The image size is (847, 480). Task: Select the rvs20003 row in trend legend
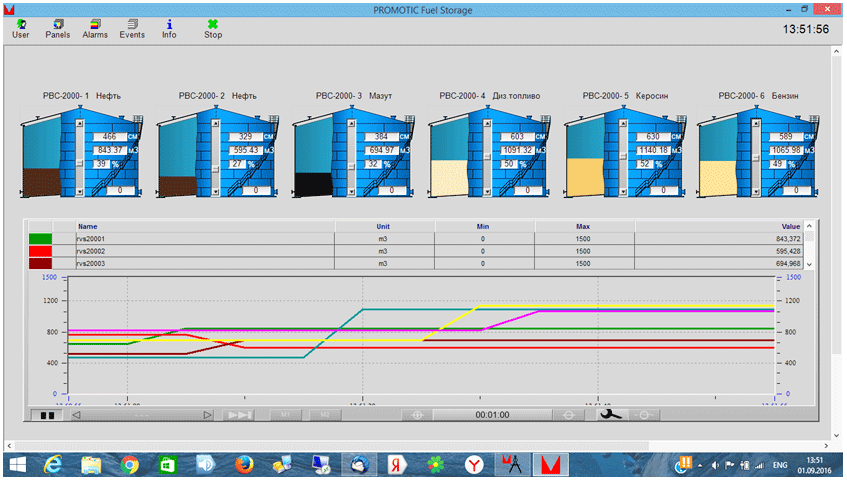click(x=200, y=263)
